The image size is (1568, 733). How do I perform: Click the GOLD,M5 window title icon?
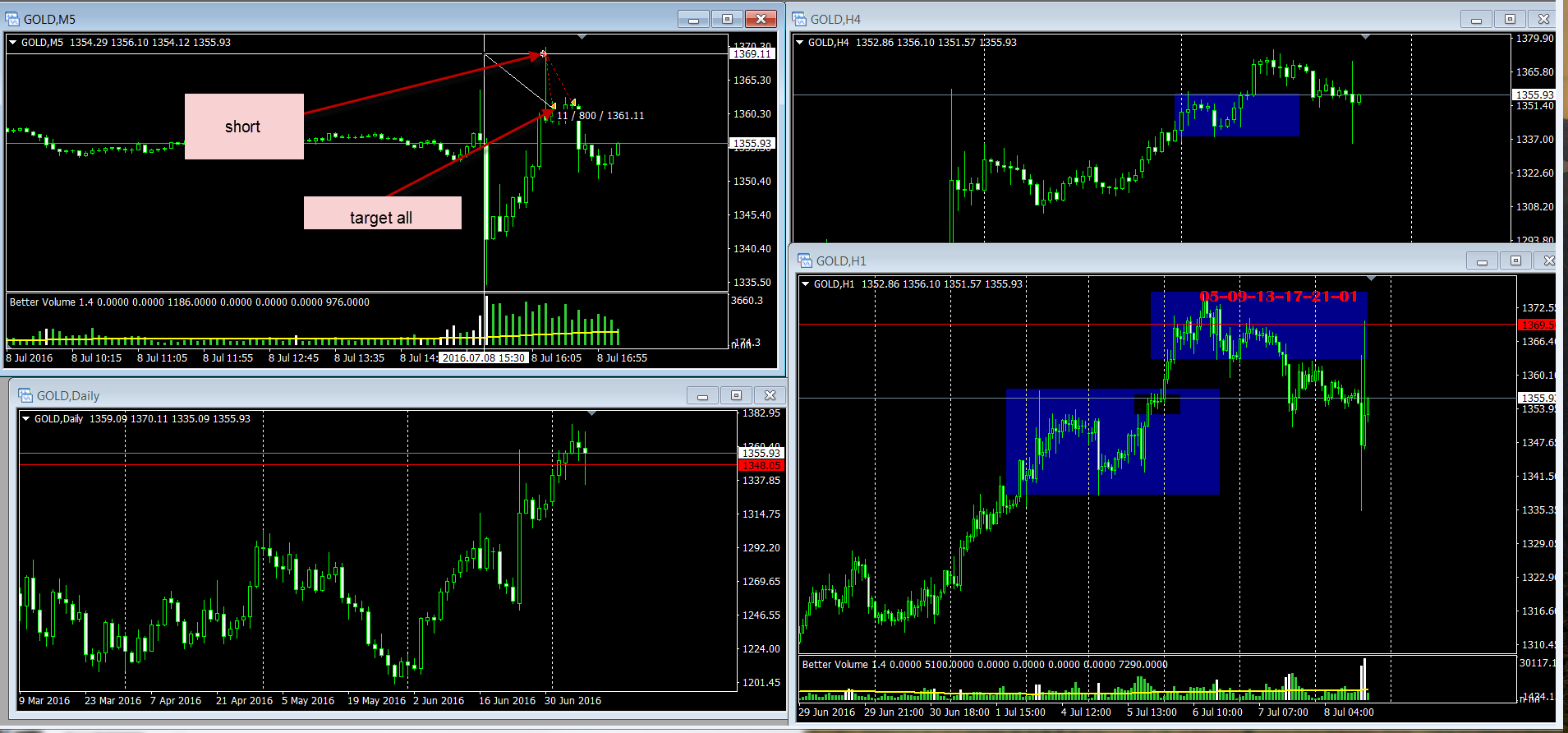click(11, 19)
